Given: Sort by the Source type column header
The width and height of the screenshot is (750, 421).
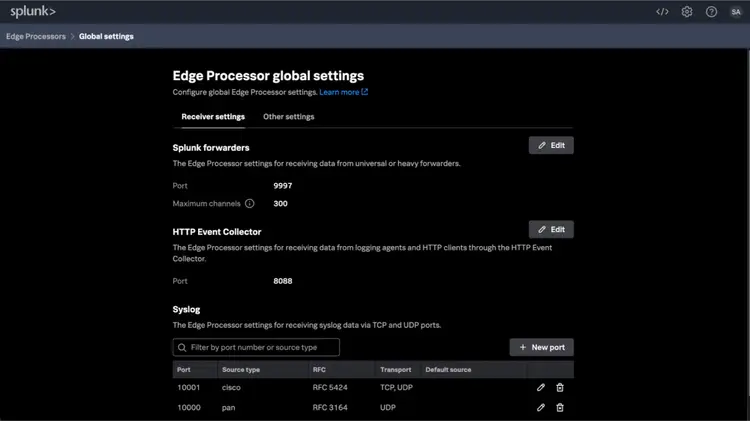Looking at the screenshot, I should pos(241,370).
